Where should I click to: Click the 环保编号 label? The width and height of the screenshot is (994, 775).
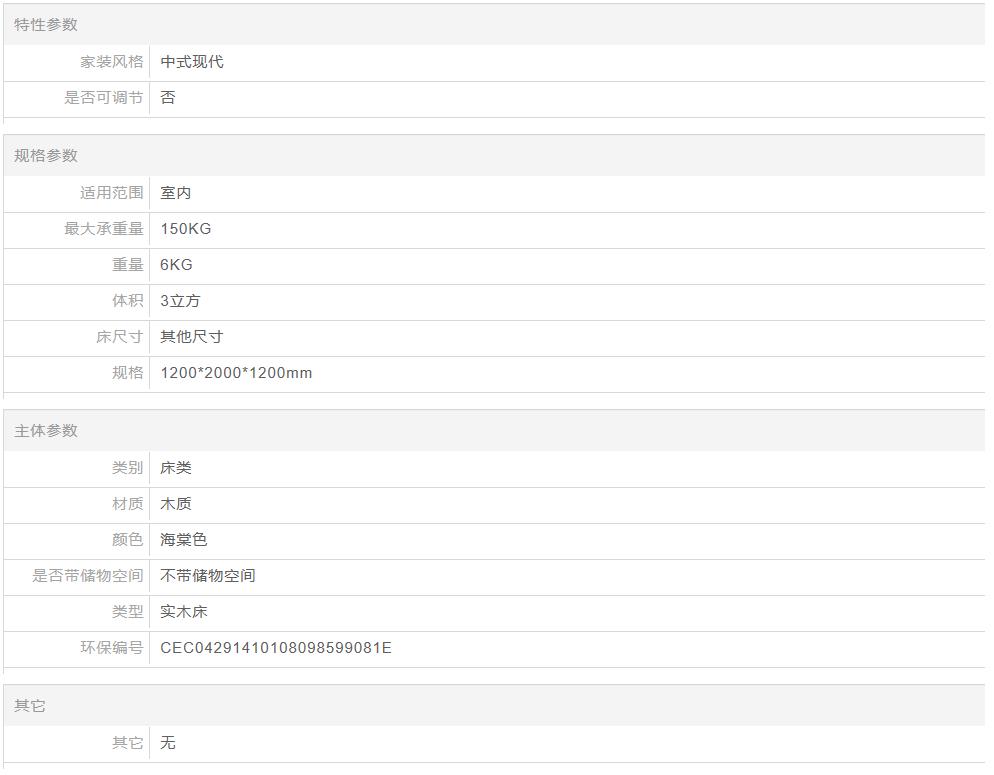112,648
